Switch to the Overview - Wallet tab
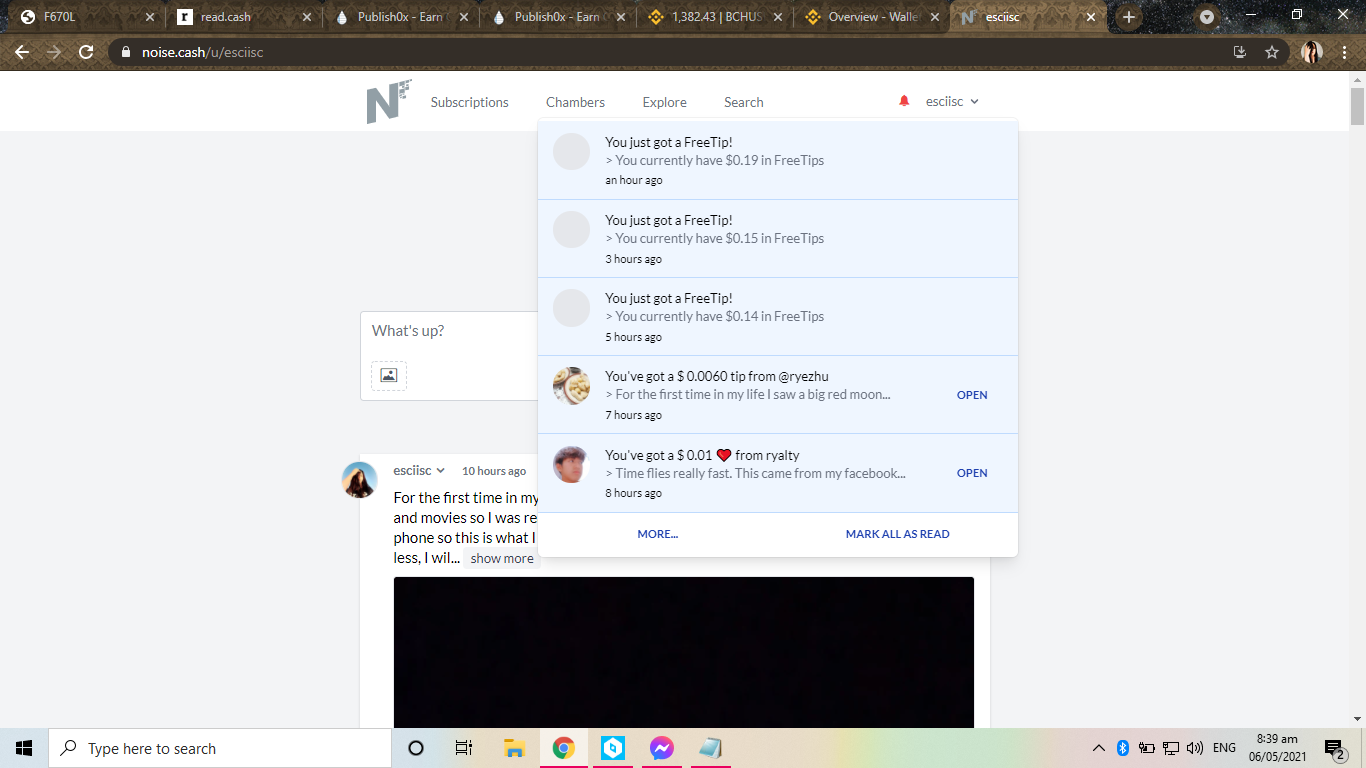This screenshot has width=1366, height=768. 871,17
